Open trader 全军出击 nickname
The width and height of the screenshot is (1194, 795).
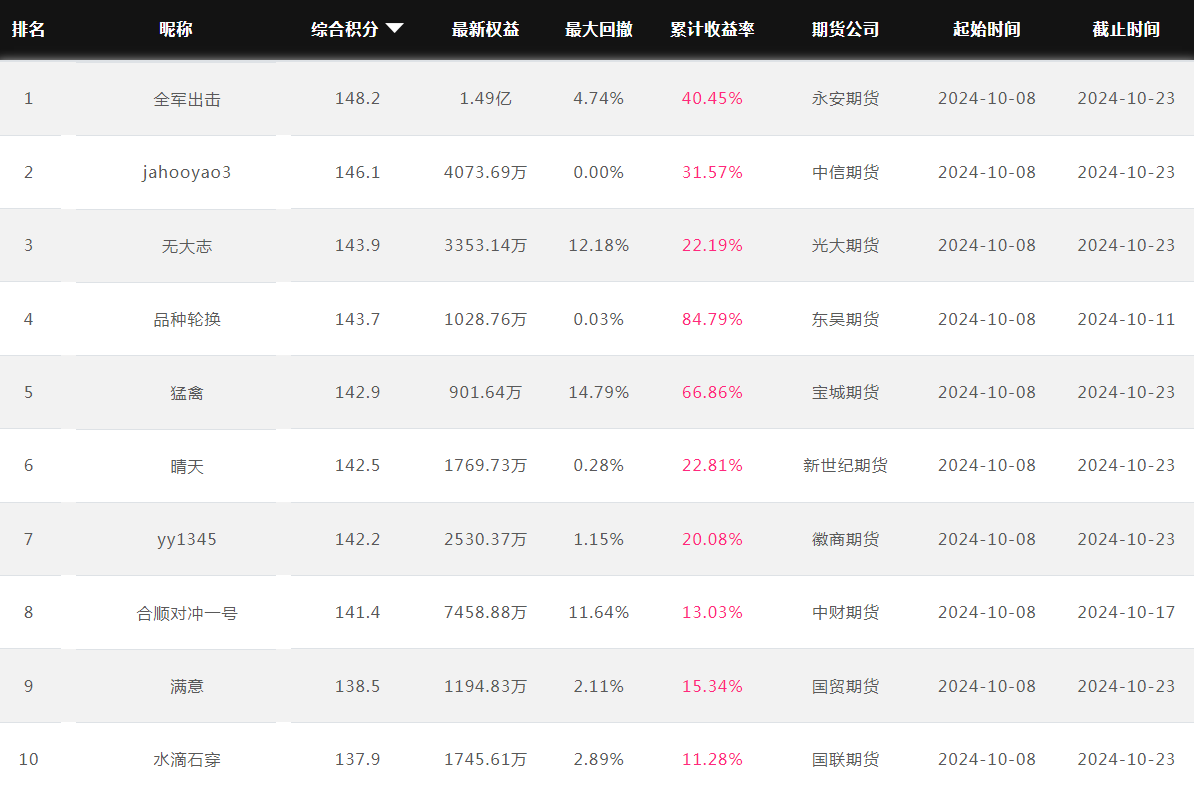187,99
